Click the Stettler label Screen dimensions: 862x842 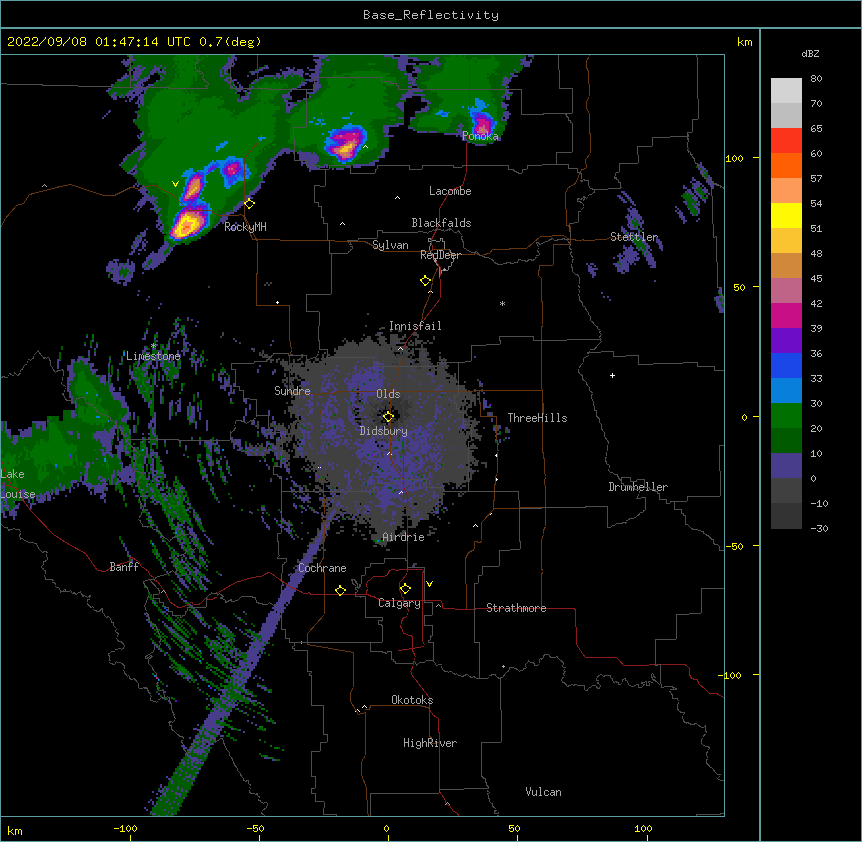[x=634, y=236]
